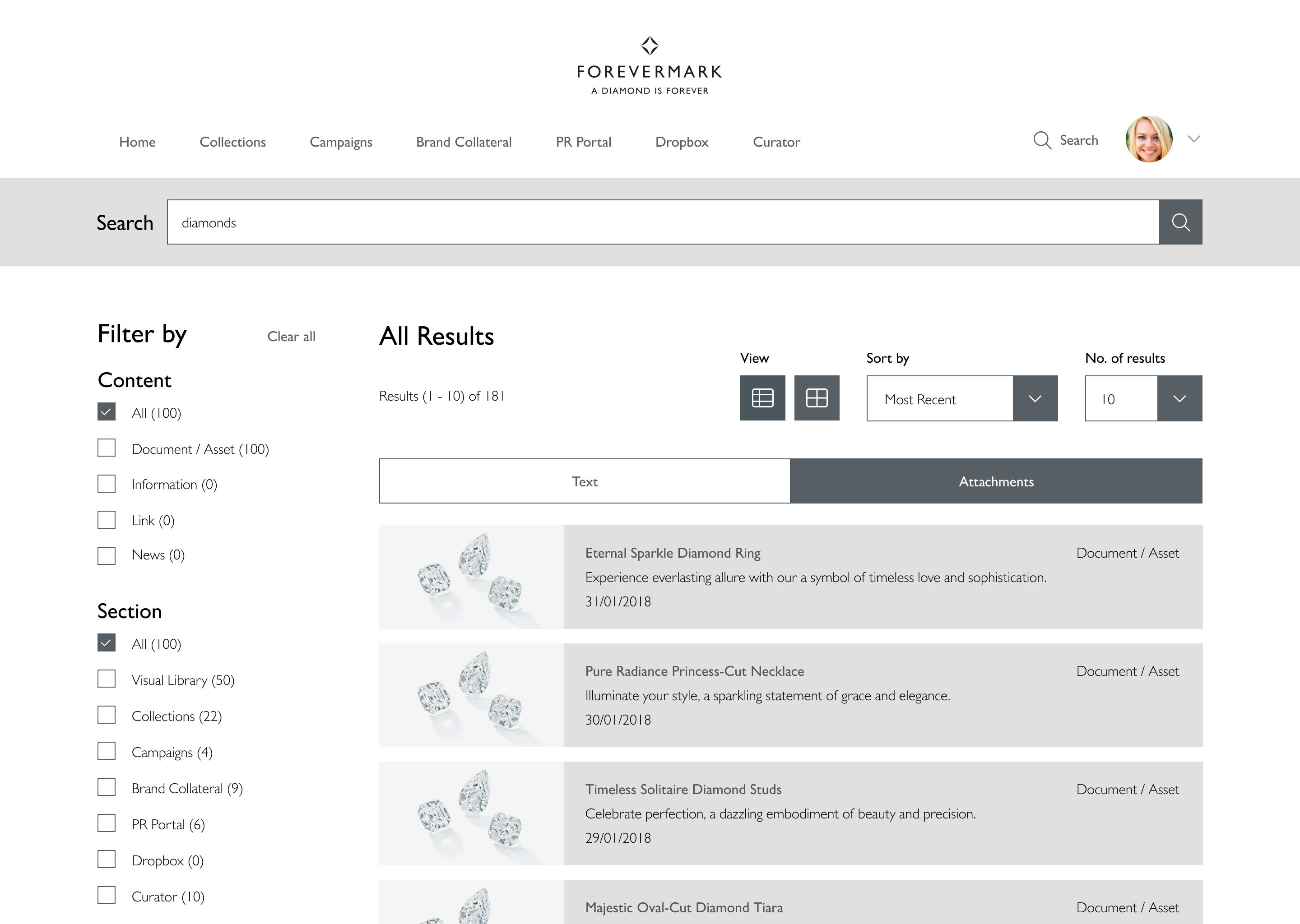Viewport: 1300px width, 924px height.
Task: Open the Timeless Solitaire Diamond Studs result
Action: (683, 789)
